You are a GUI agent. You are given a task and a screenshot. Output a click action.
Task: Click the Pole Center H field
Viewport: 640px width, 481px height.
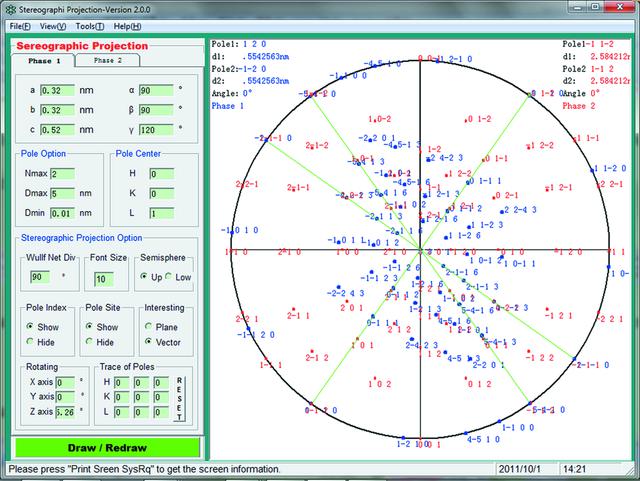pyautogui.click(x=162, y=174)
